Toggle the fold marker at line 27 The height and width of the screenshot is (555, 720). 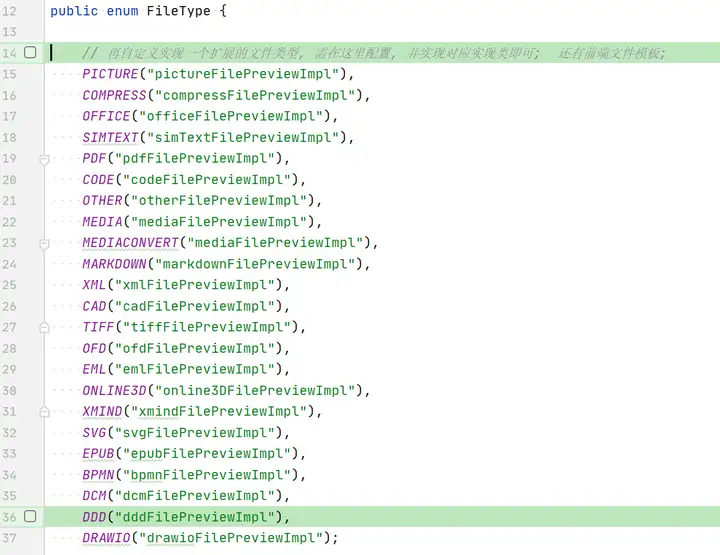pyautogui.click(x=44, y=327)
